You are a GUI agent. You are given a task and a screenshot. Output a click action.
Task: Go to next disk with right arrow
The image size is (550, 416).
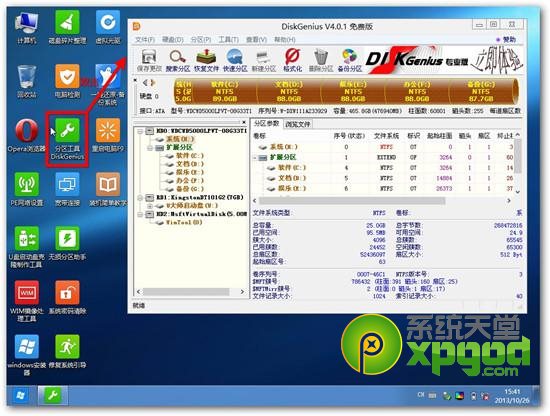click(152, 83)
